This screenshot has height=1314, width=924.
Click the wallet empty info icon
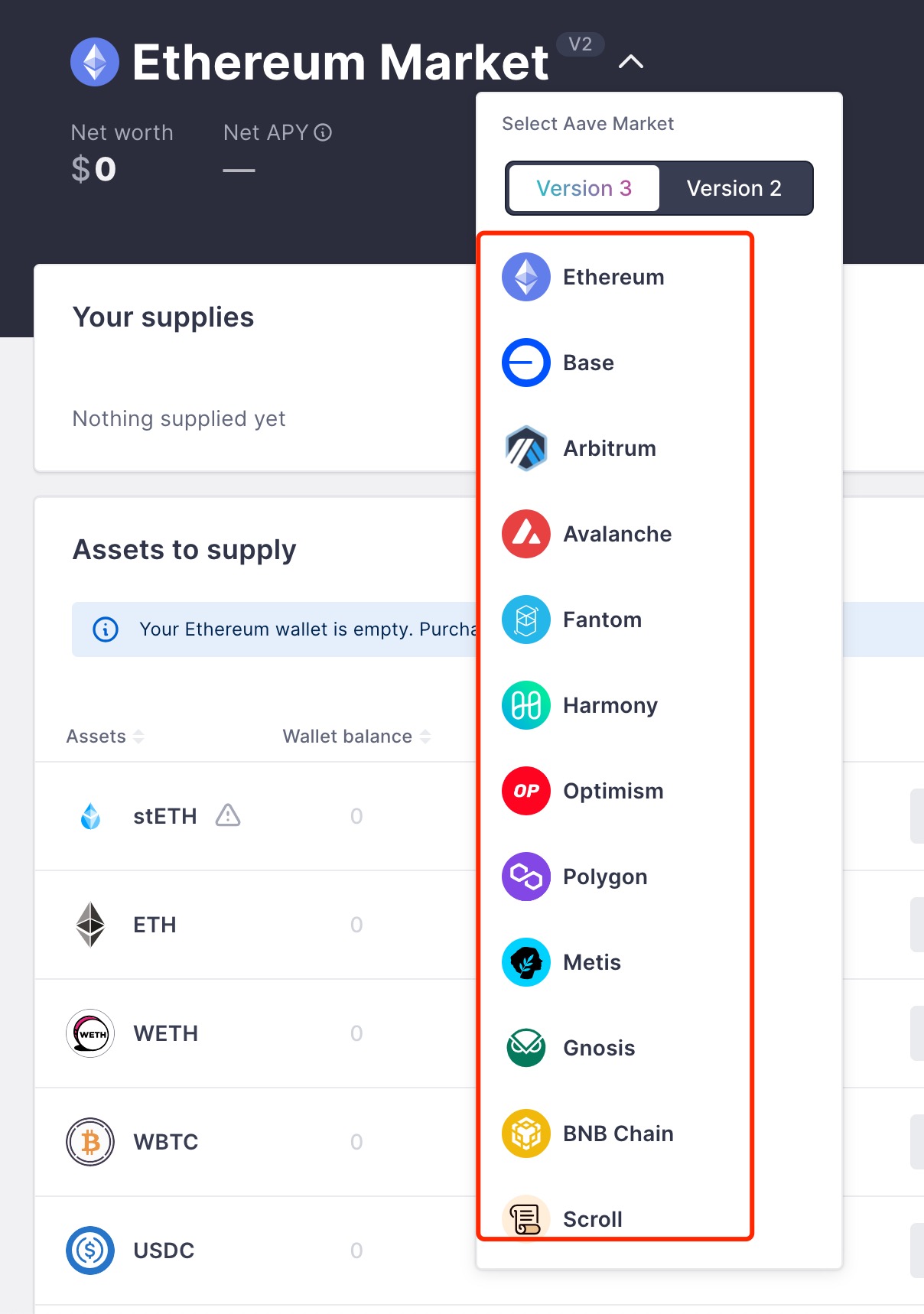[x=106, y=629]
